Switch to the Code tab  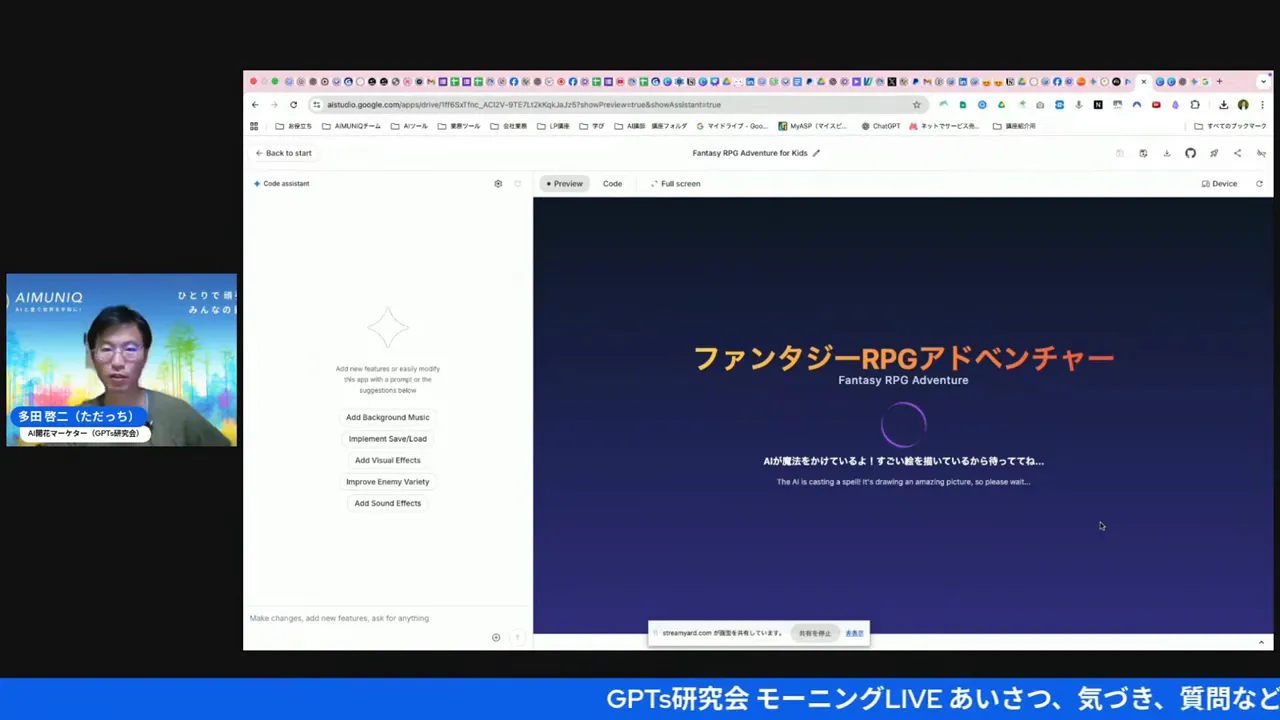click(612, 184)
